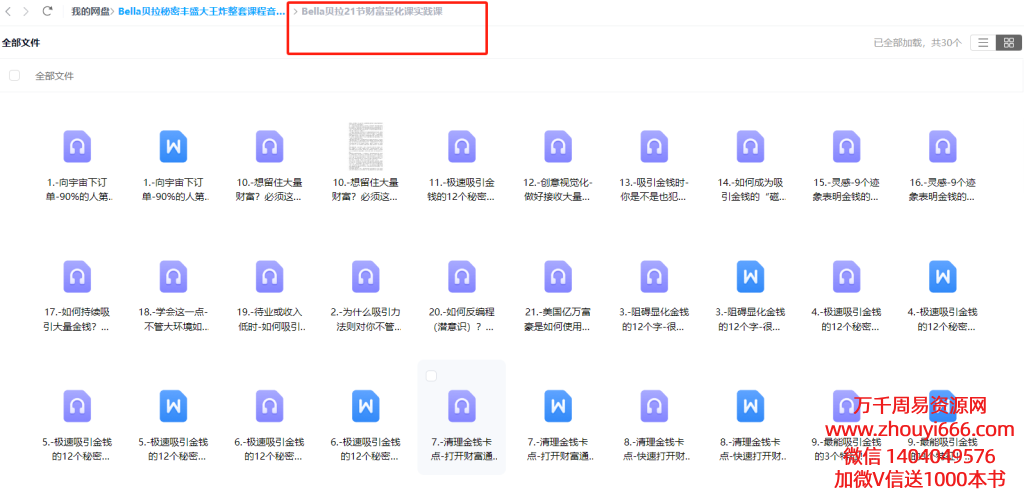Open Word document 6.-极速吸引金钱
Screen dimensions: 1024x491
point(366,406)
